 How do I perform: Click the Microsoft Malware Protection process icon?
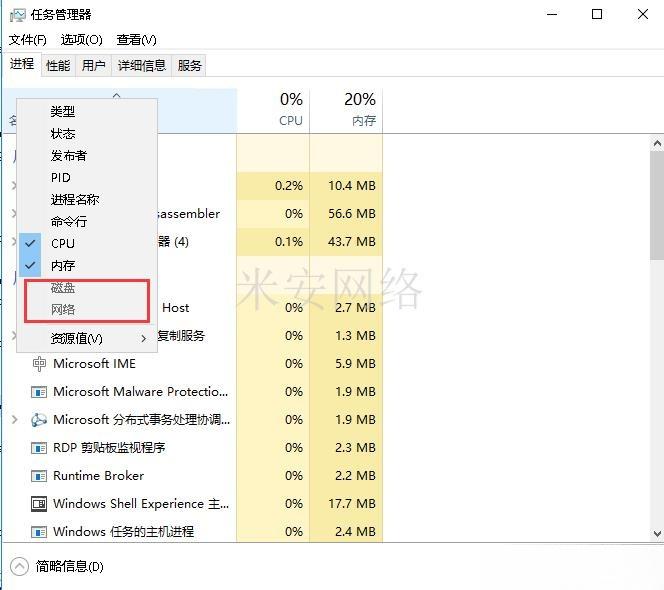[x=40, y=392]
